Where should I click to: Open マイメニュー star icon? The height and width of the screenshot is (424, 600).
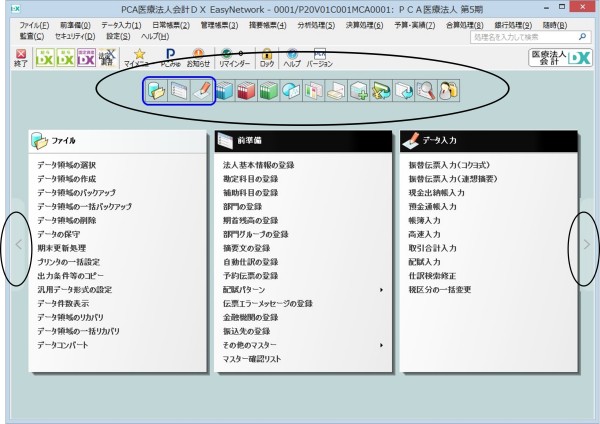(137, 58)
